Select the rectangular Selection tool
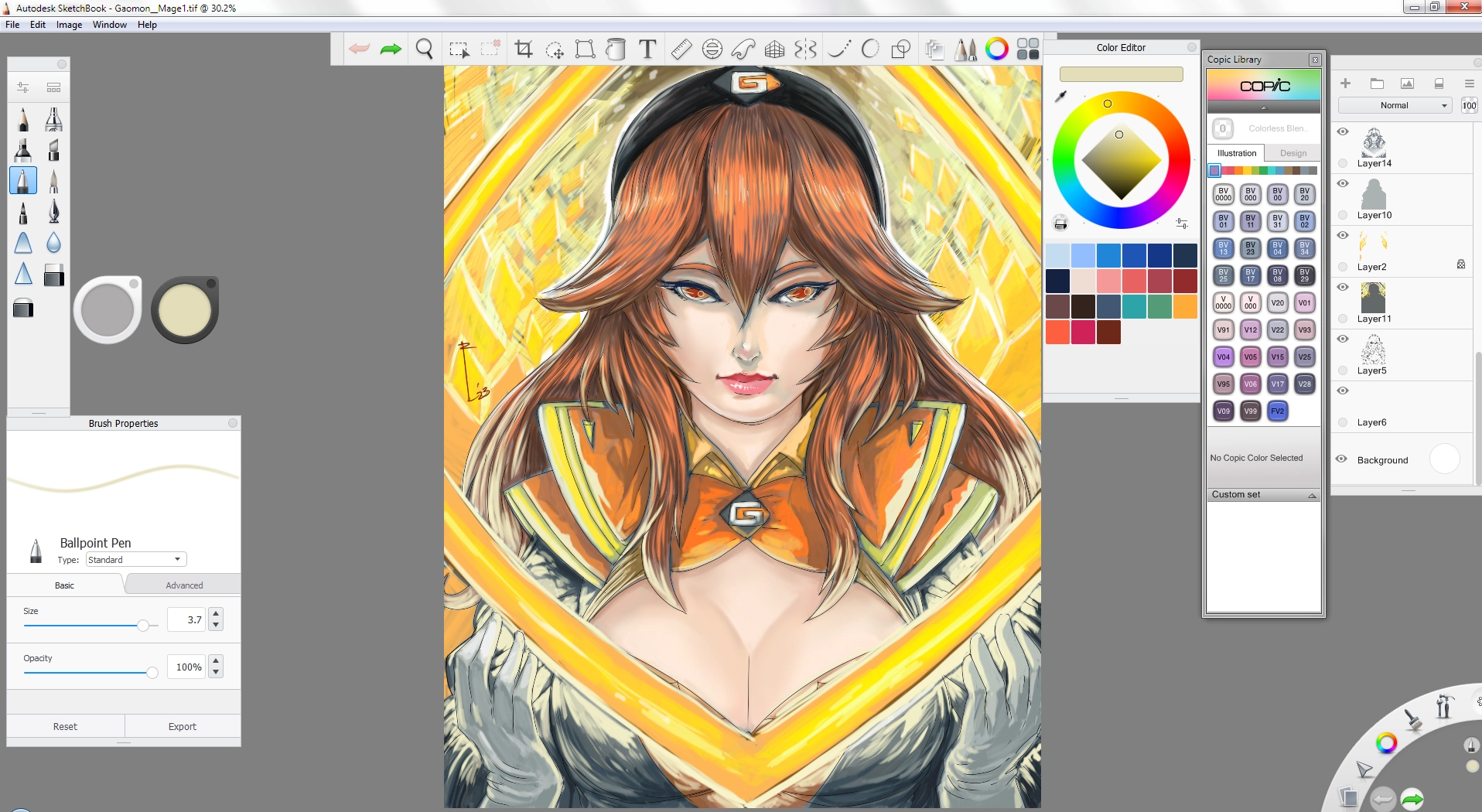1482x812 pixels. tap(459, 49)
